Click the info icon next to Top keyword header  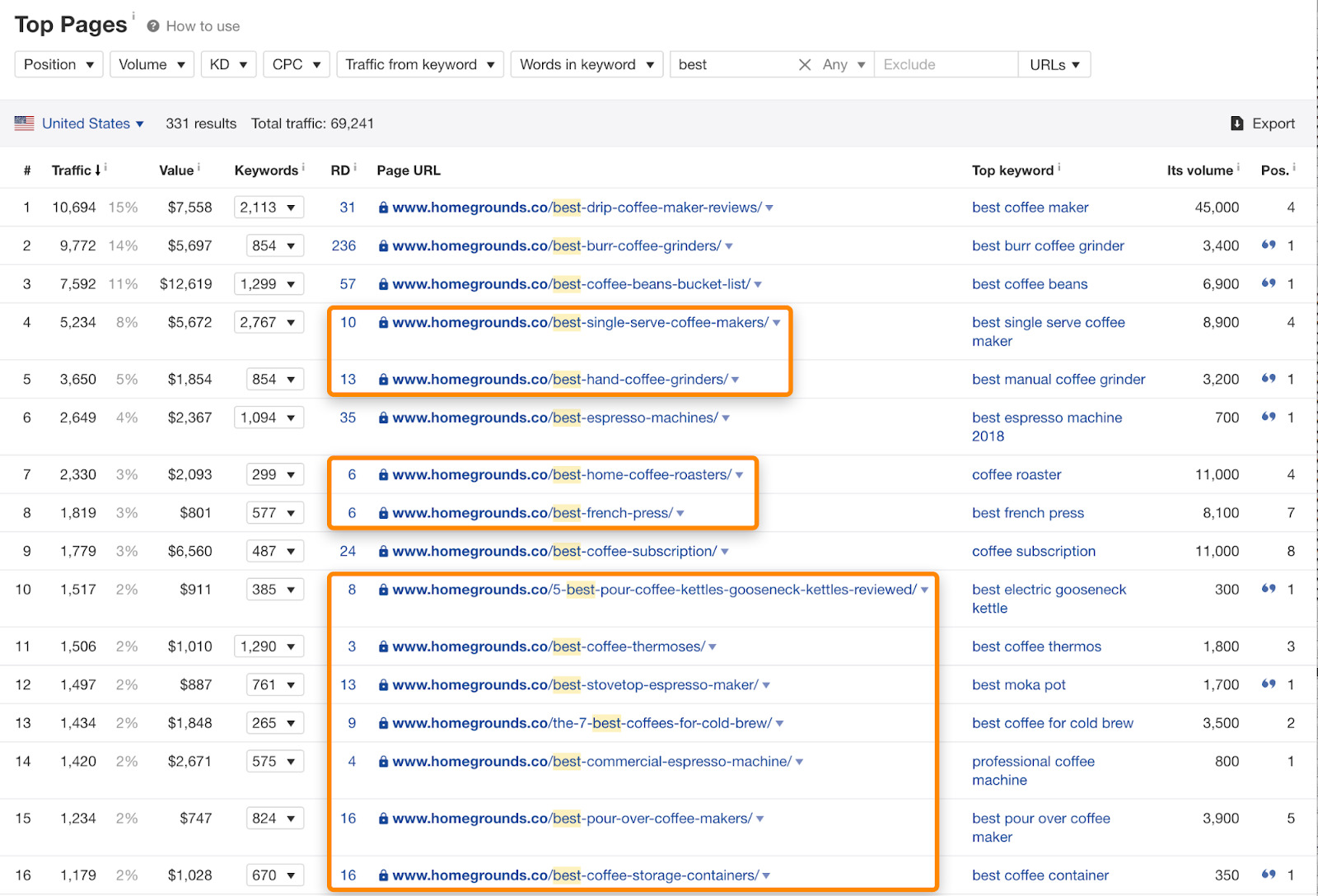(x=1059, y=167)
